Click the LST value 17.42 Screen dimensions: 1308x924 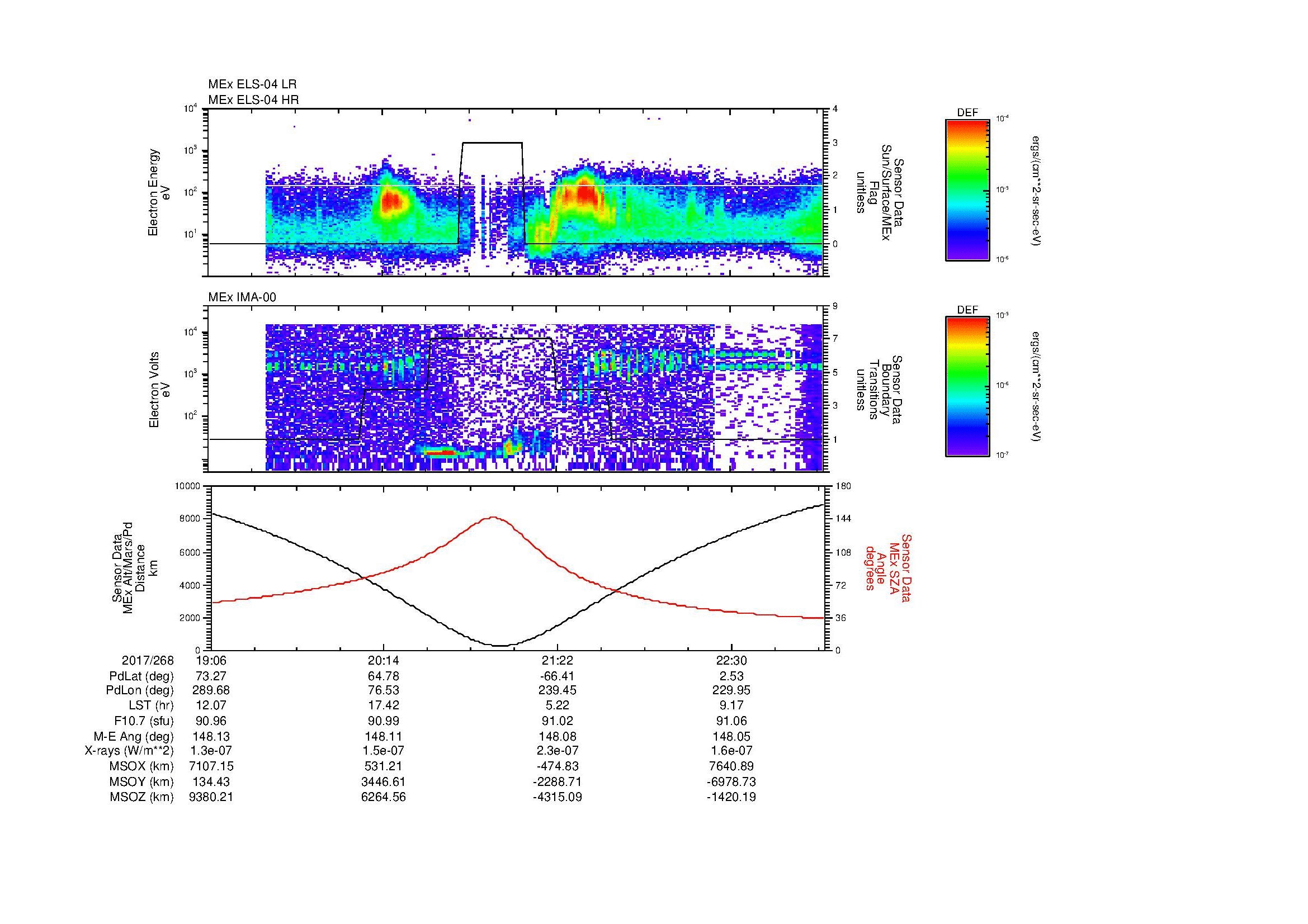[384, 705]
